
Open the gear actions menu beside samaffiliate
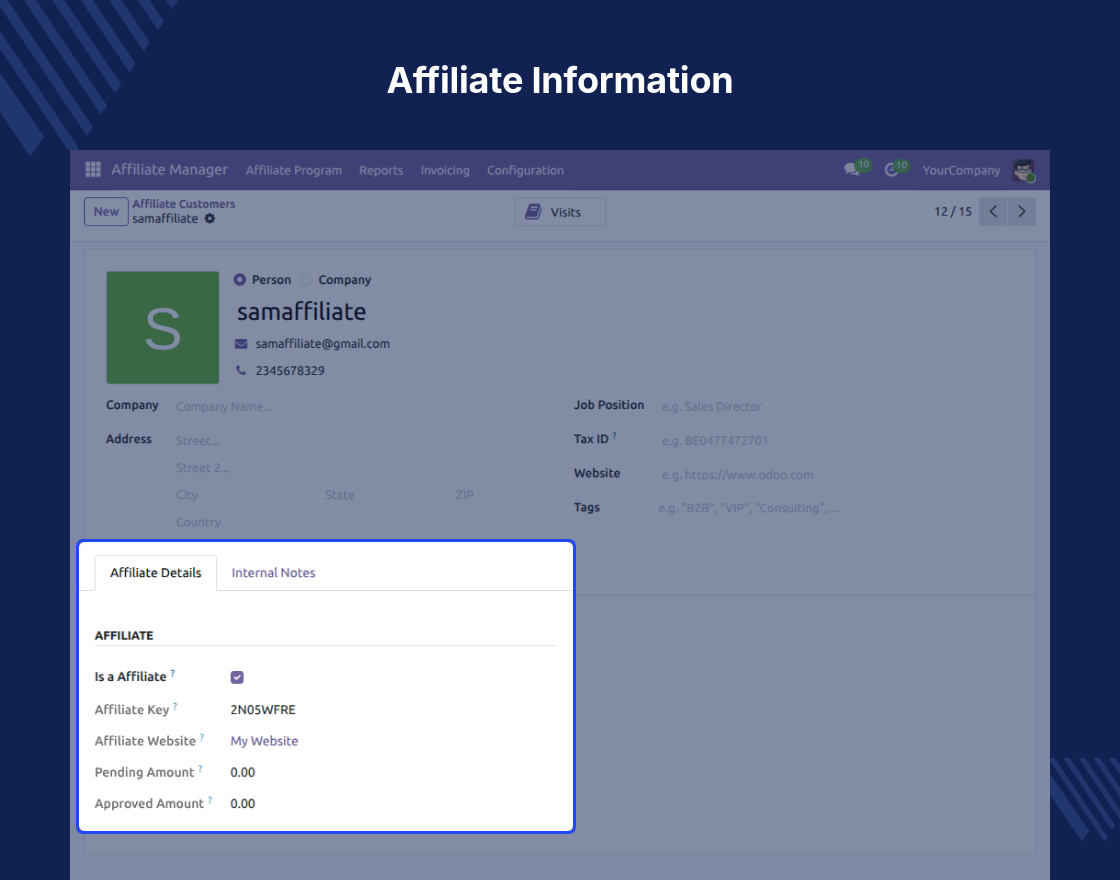210,219
